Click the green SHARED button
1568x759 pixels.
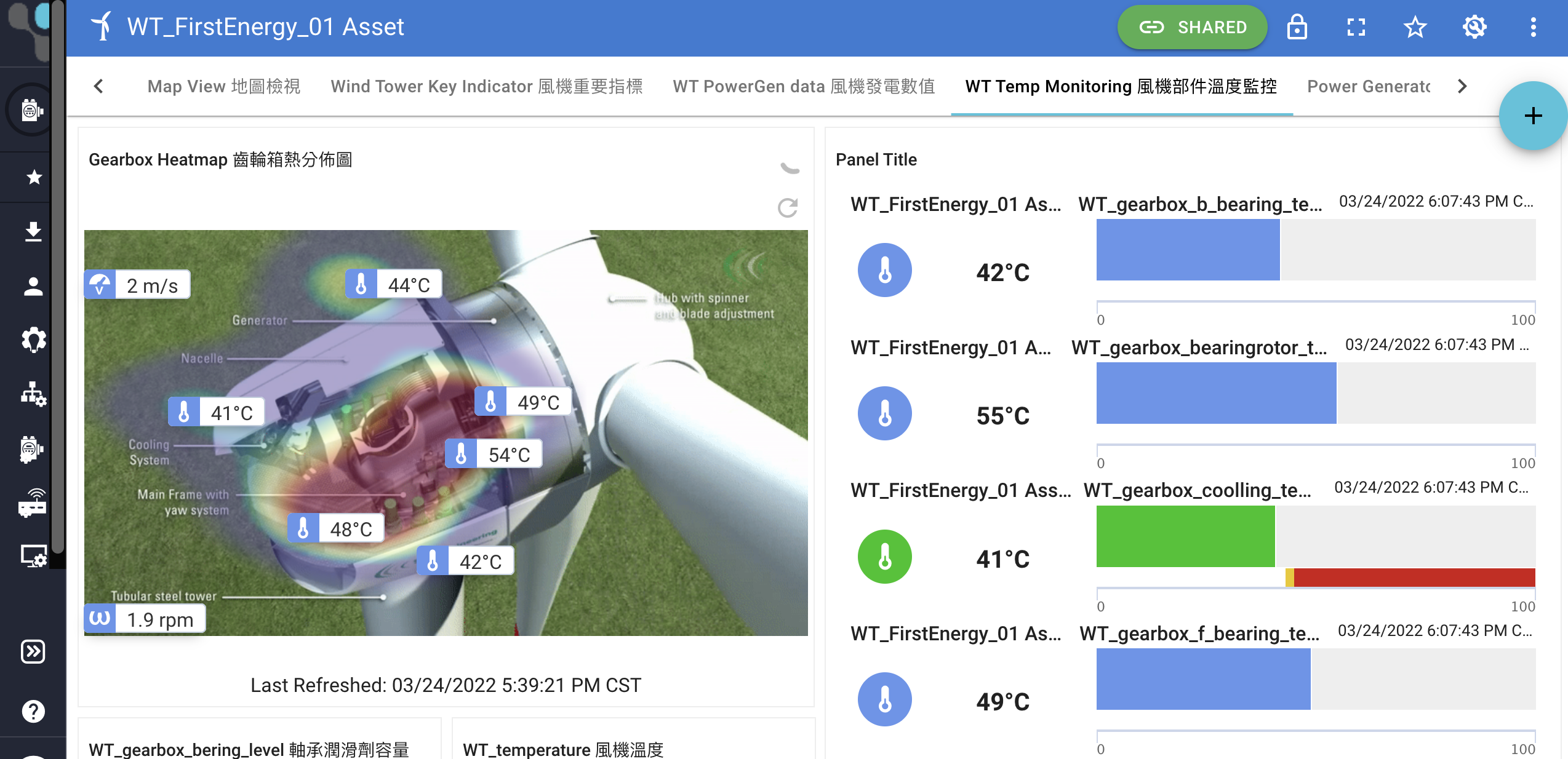(1192, 27)
